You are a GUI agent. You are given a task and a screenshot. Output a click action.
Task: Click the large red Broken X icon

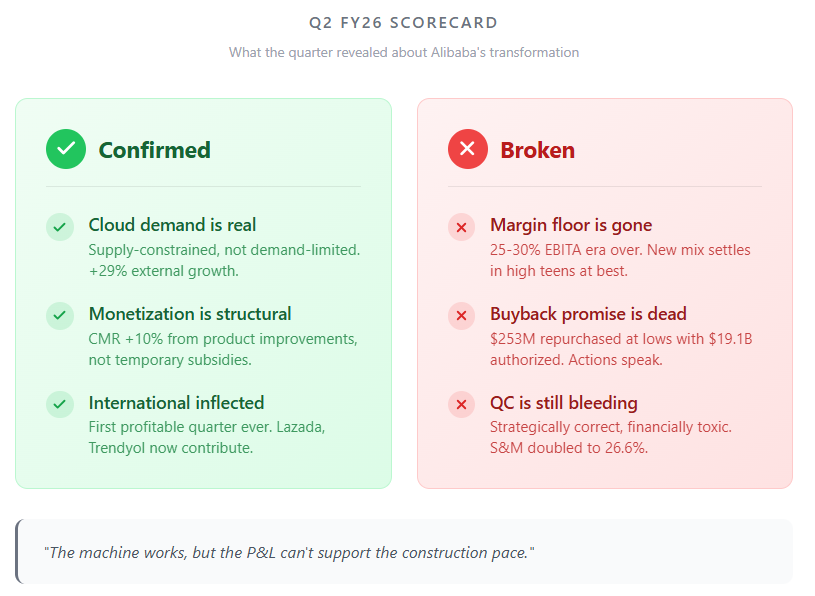(x=468, y=149)
